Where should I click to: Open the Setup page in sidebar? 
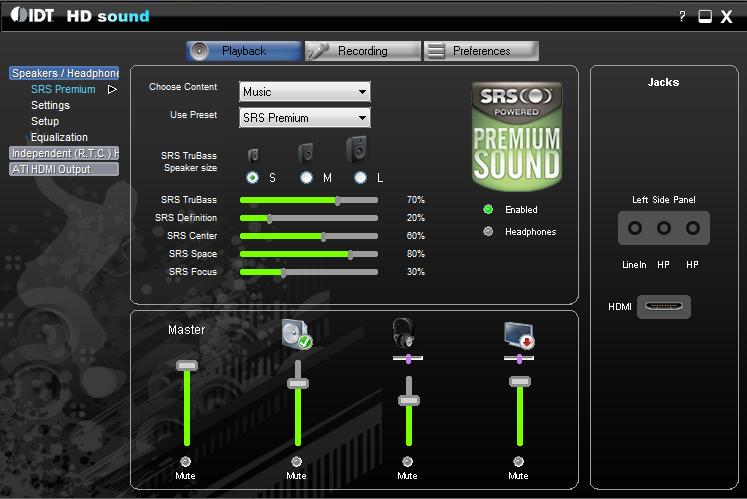(45, 121)
